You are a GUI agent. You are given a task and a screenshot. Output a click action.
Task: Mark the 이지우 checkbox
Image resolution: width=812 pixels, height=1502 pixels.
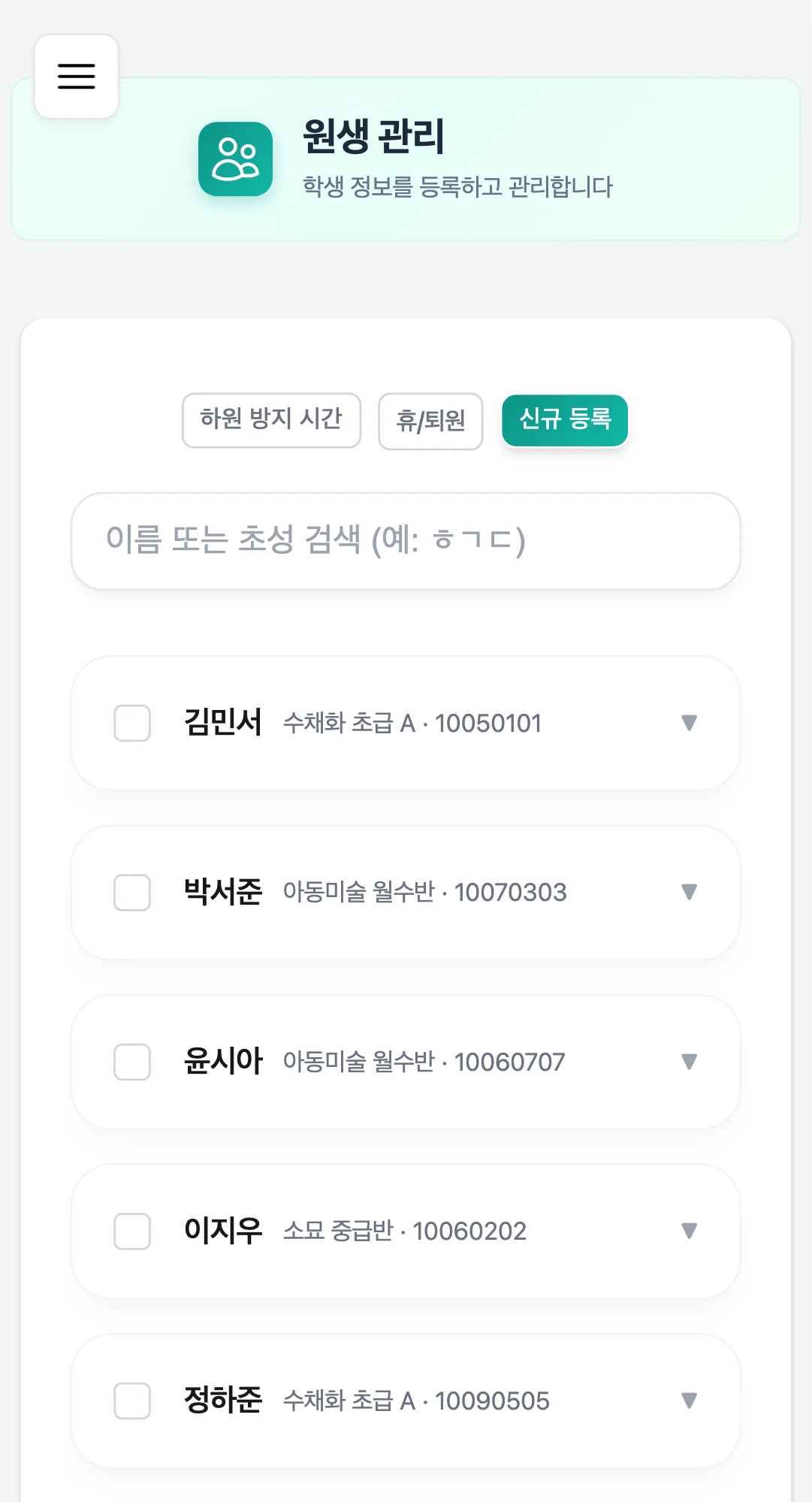click(132, 1232)
